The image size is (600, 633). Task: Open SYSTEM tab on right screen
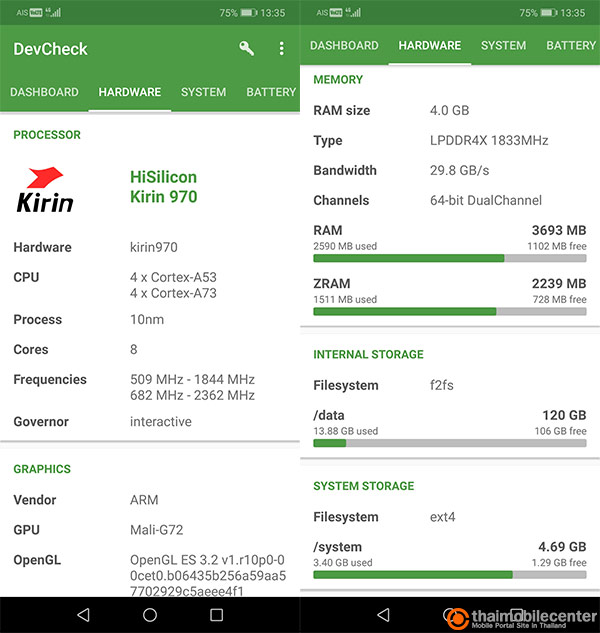503,45
